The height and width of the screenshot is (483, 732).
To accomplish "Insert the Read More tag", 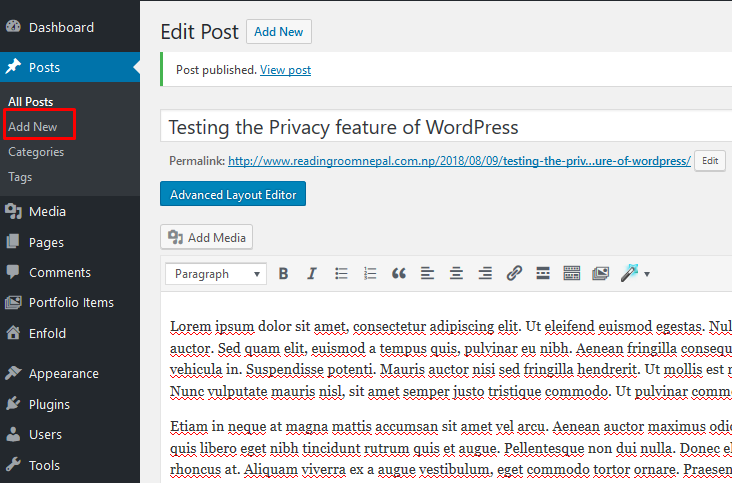I will 543,273.
